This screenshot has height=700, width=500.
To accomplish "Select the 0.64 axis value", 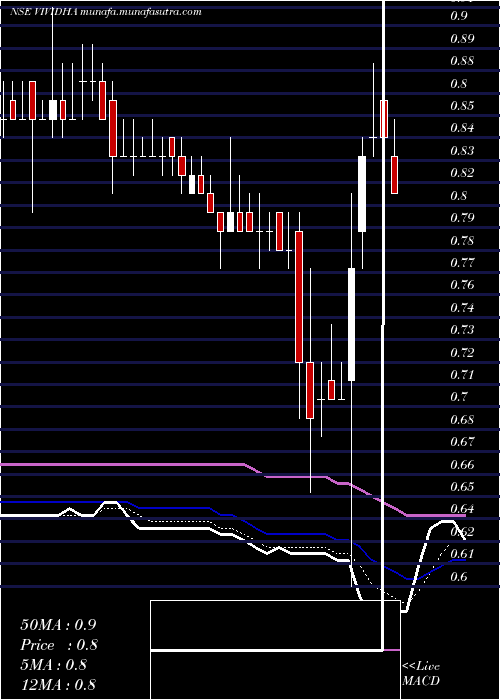I will pos(462,509).
